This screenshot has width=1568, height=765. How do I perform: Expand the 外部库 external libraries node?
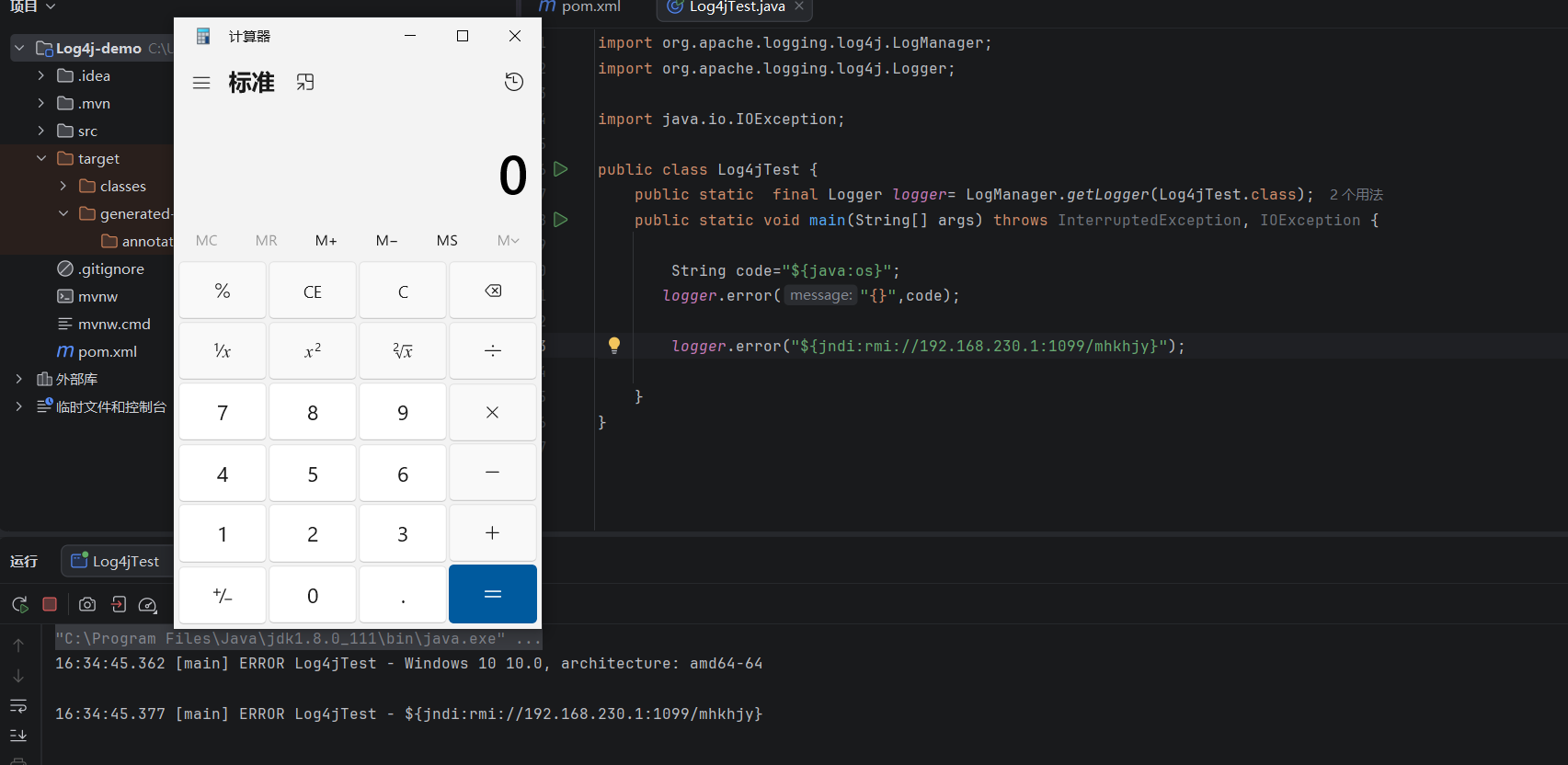18,379
